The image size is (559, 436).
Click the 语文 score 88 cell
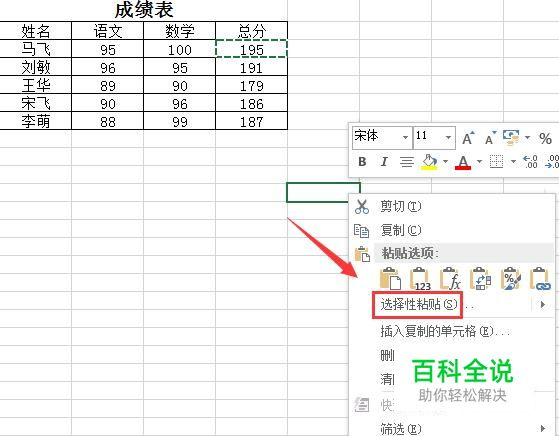pyautogui.click(x=108, y=121)
